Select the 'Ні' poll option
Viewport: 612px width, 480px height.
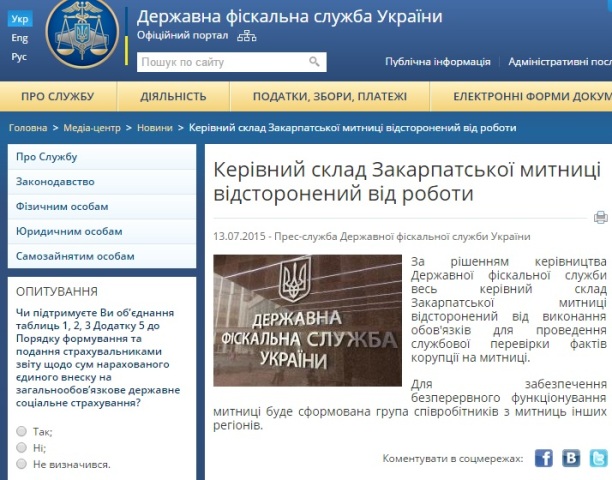tap(21, 448)
